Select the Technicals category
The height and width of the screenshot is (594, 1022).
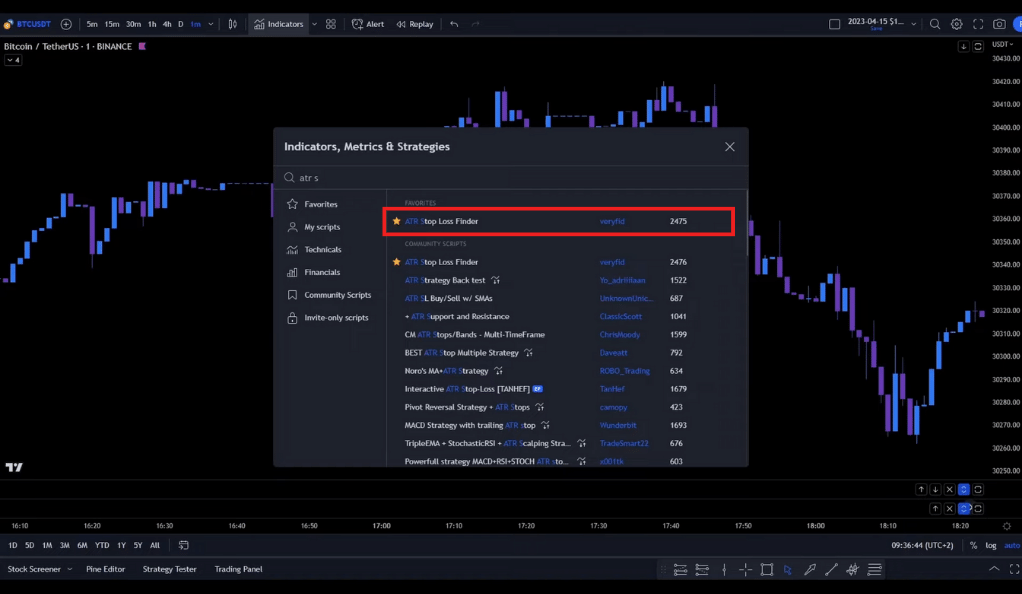pos(323,250)
